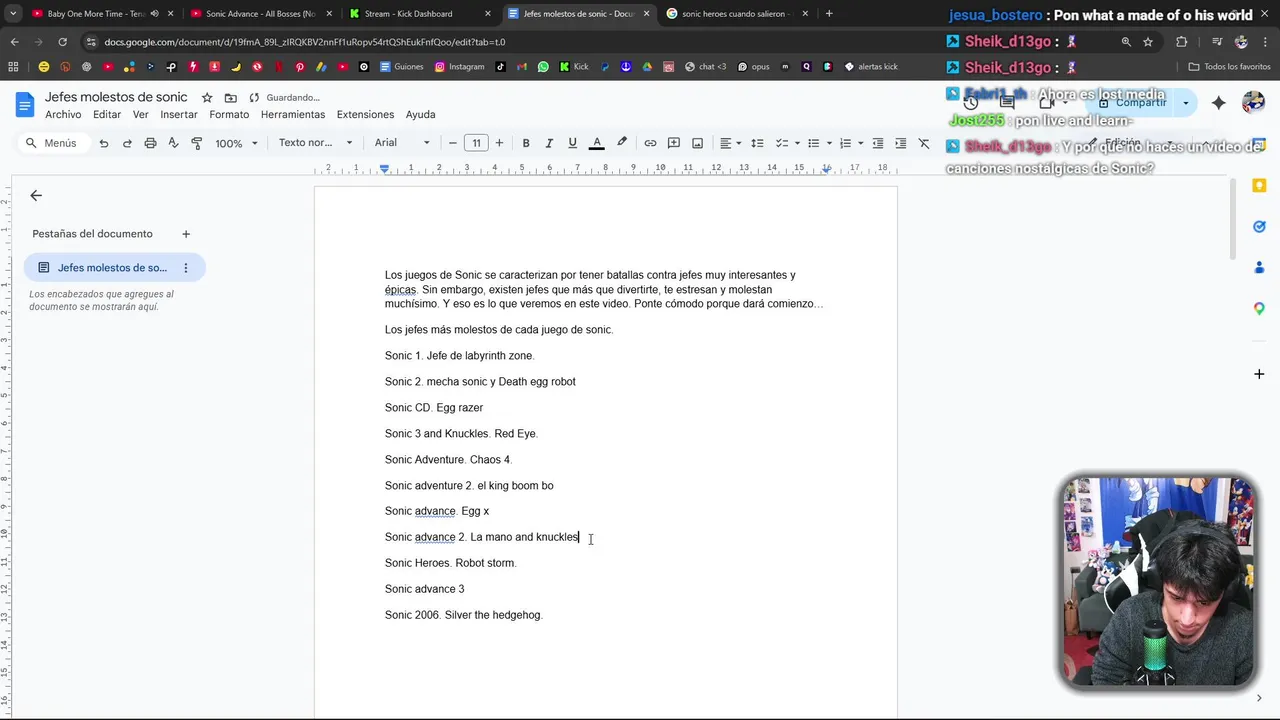Bookmark this page with address bar star
This screenshot has width=1280, height=720.
click(1148, 42)
